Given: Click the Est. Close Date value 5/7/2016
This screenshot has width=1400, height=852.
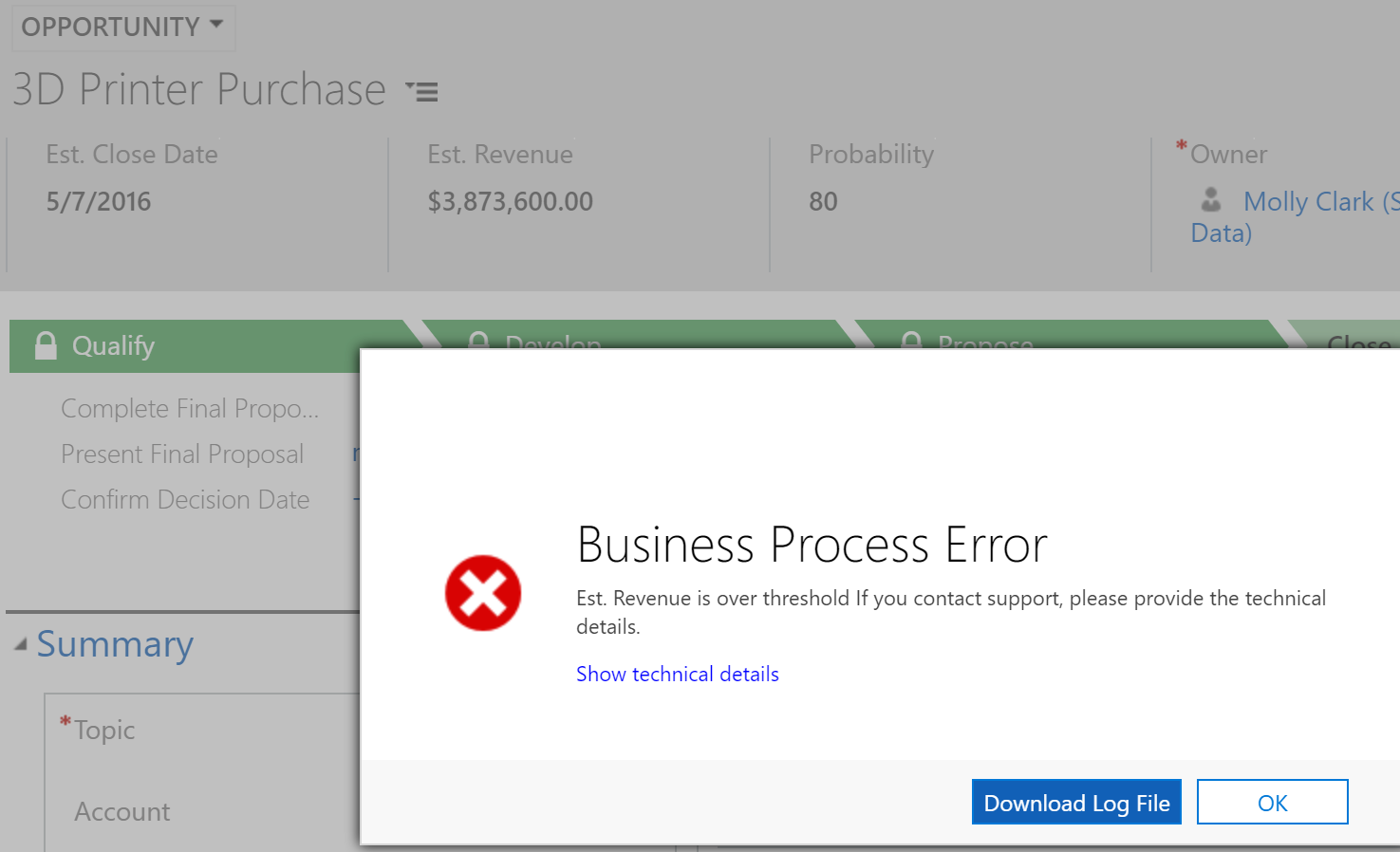Looking at the screenshot, I should pyautogui.click(x=99, y=201).
